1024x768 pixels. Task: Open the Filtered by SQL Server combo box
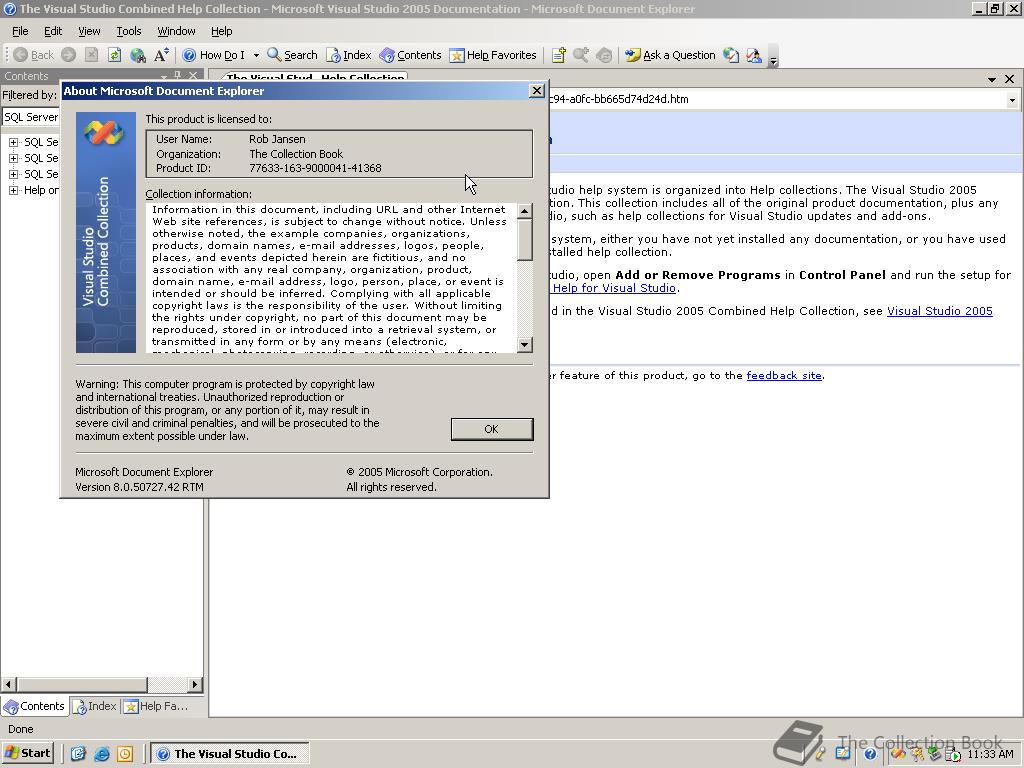31,117
